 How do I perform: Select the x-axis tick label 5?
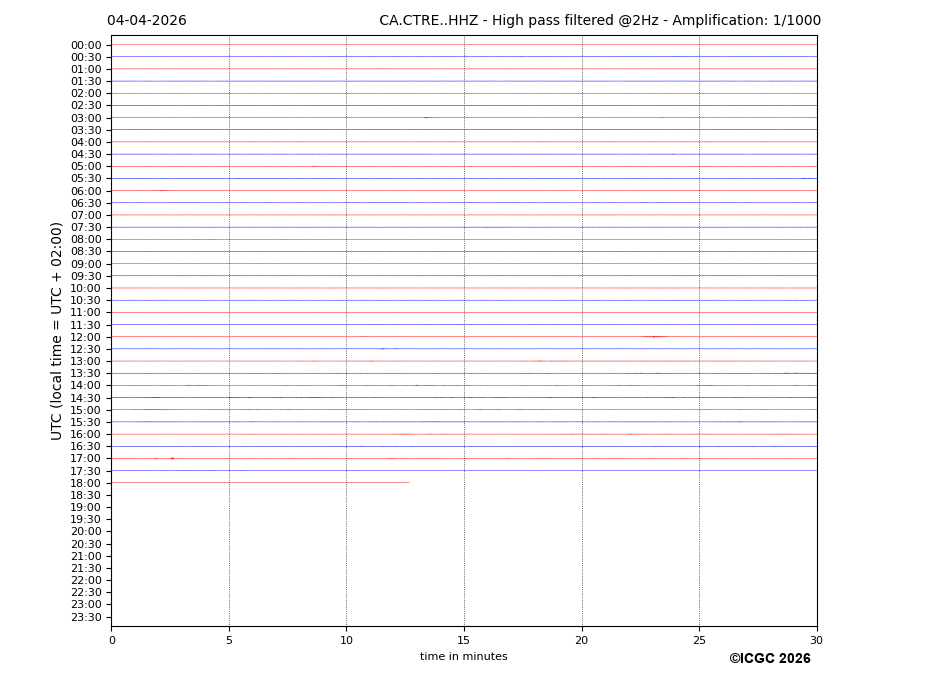click(x=229, y=640)
